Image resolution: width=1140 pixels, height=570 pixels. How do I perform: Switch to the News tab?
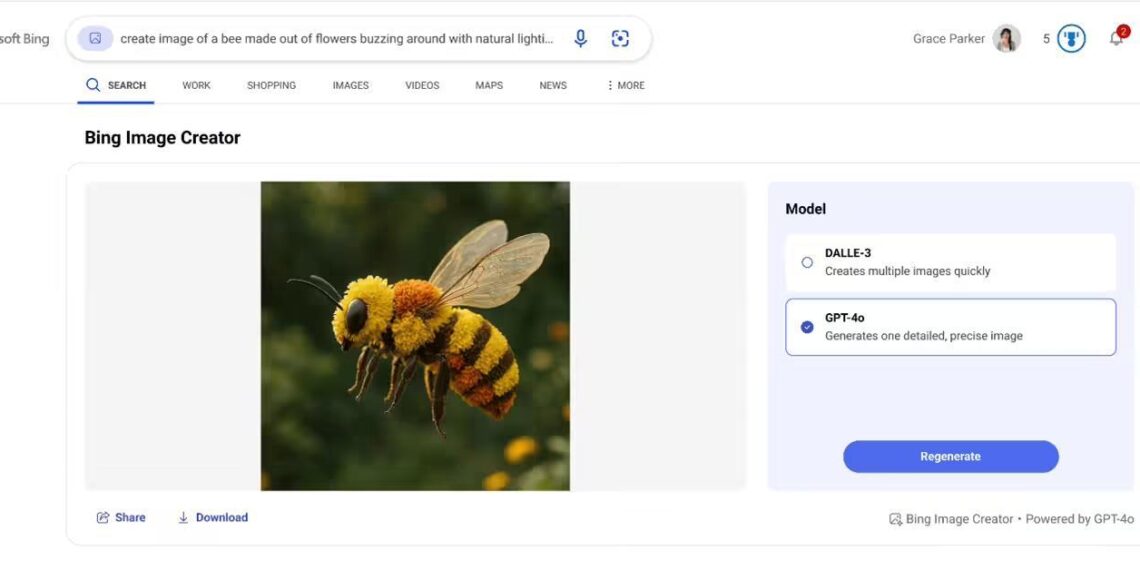553,86
